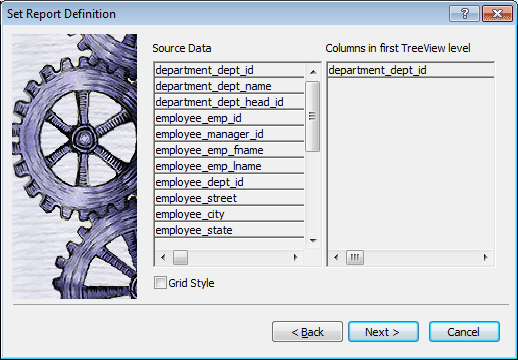Select employee_city in Source Data

pos(229,214)
